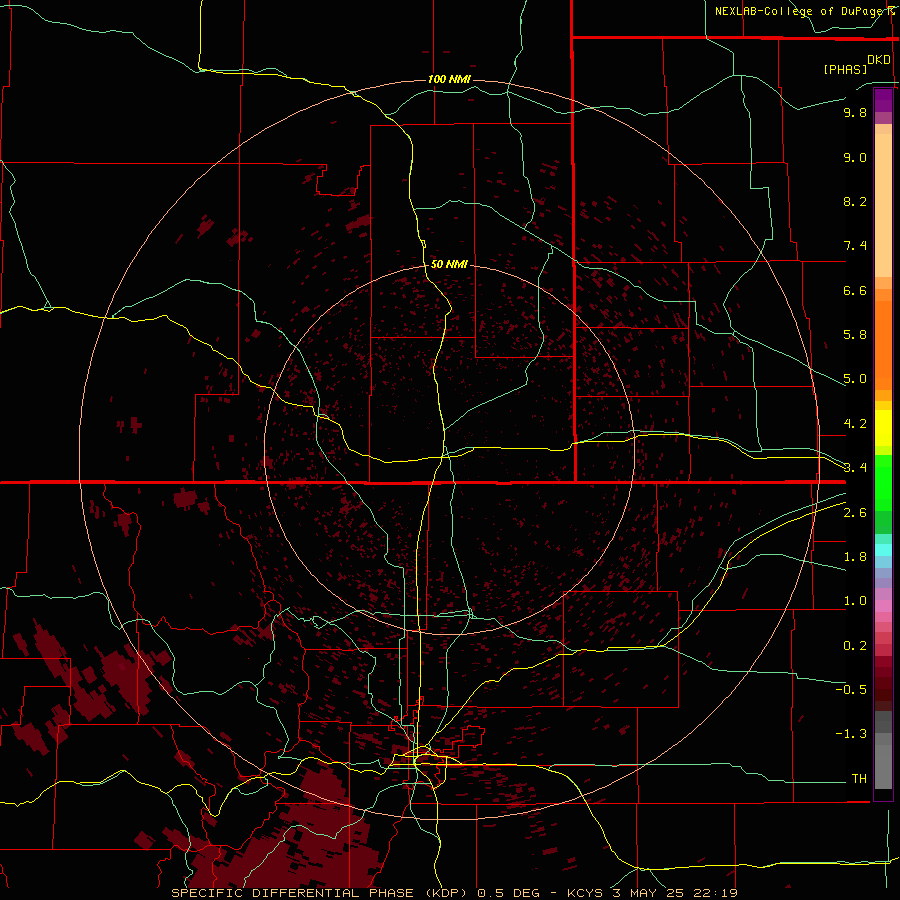Click the 7.4 legend value

[x=855, y=246]
